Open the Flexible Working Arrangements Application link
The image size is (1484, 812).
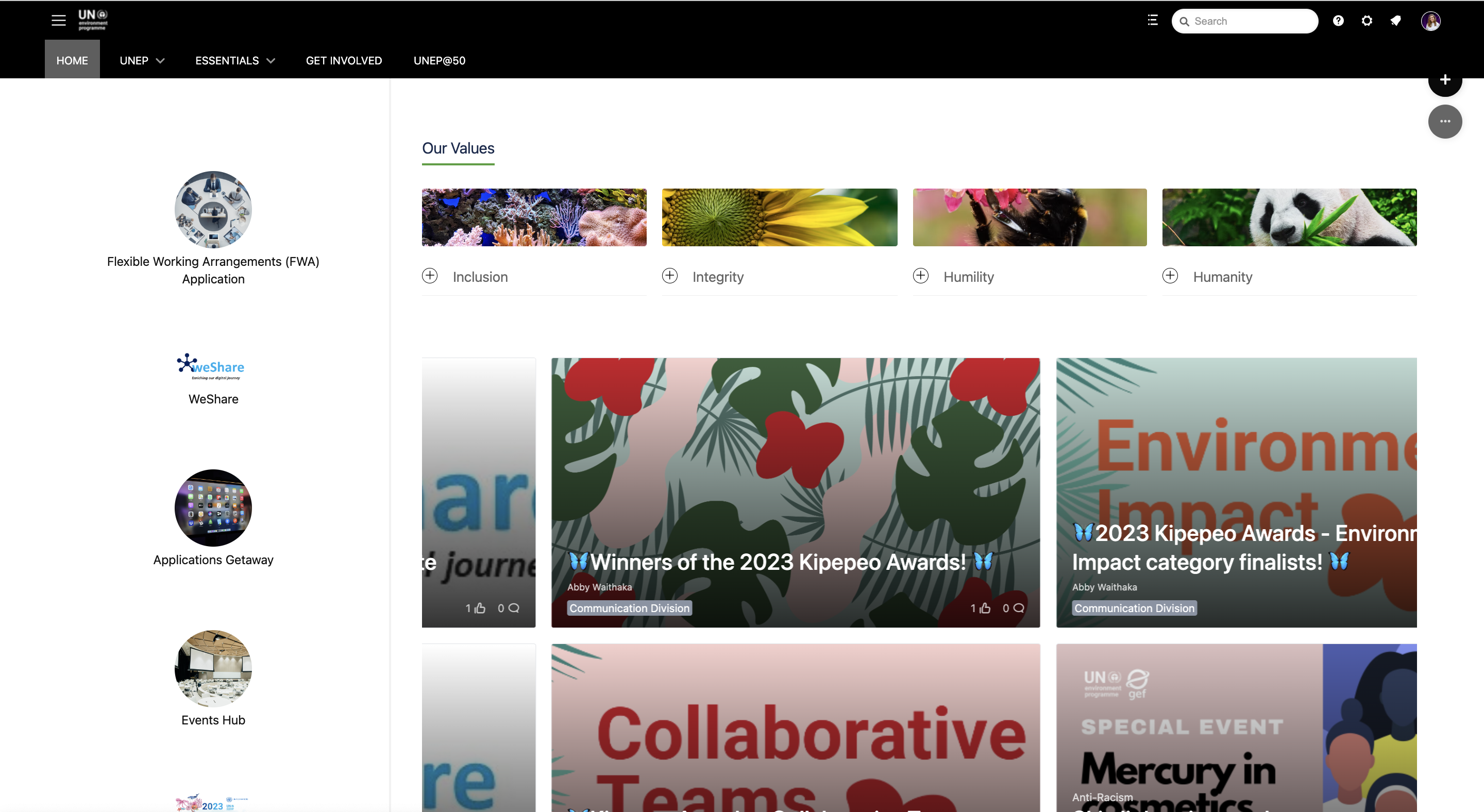[x=213, y=270]
